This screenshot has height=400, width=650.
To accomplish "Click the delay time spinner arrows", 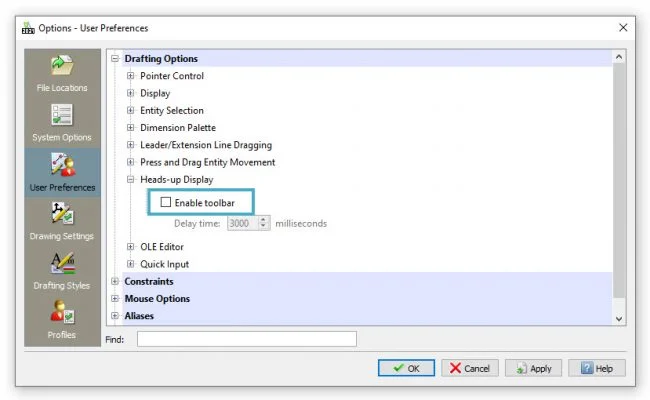I will tap(264, 223).
